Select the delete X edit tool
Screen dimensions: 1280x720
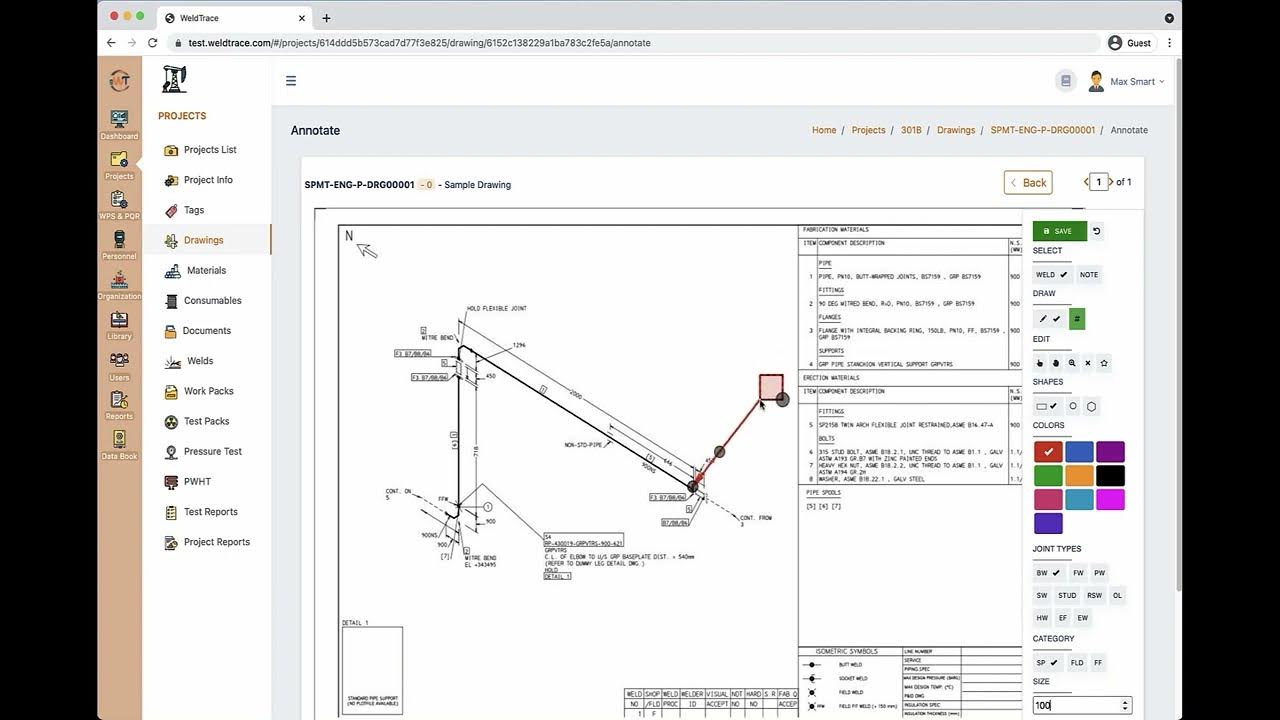point(1088,363)
